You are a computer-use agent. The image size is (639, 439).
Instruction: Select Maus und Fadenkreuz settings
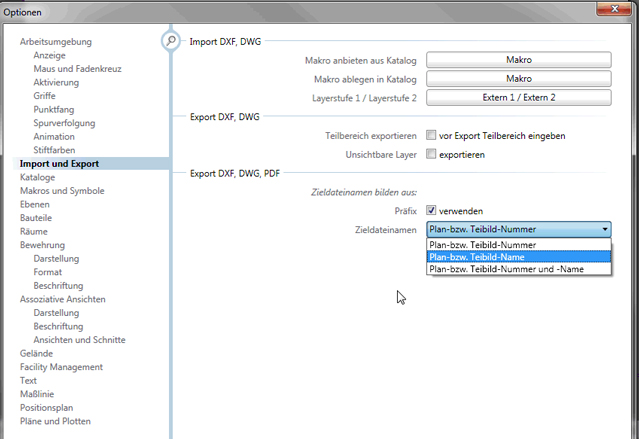click(x=79, y=69)
